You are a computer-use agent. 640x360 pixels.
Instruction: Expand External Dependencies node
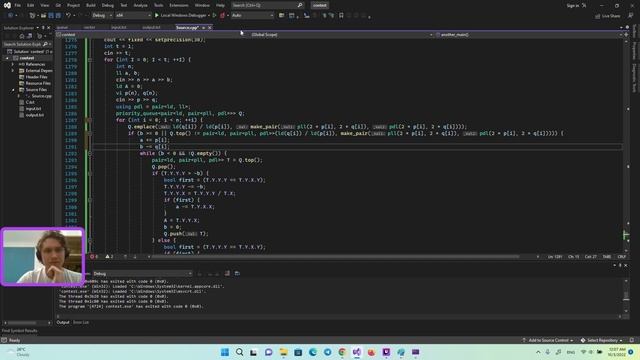point(12,71)
